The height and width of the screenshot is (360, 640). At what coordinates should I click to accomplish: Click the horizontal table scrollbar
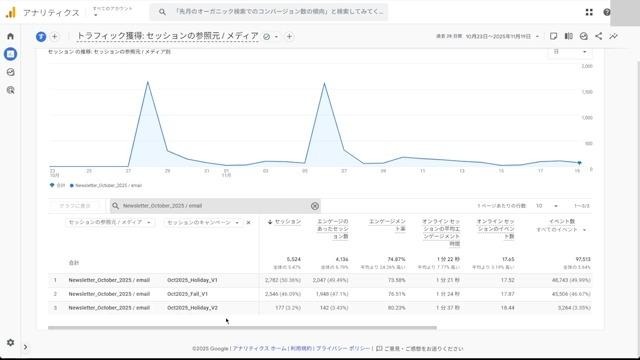click(x=242, y=327)
